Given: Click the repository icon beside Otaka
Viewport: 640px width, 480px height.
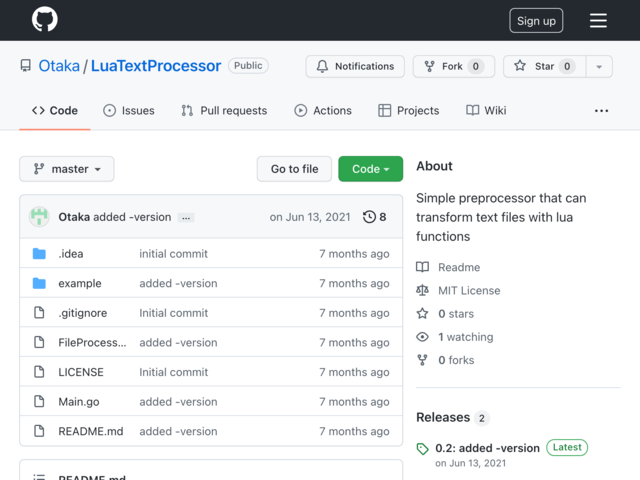Looking at the screenshot, I should (26, 66).
